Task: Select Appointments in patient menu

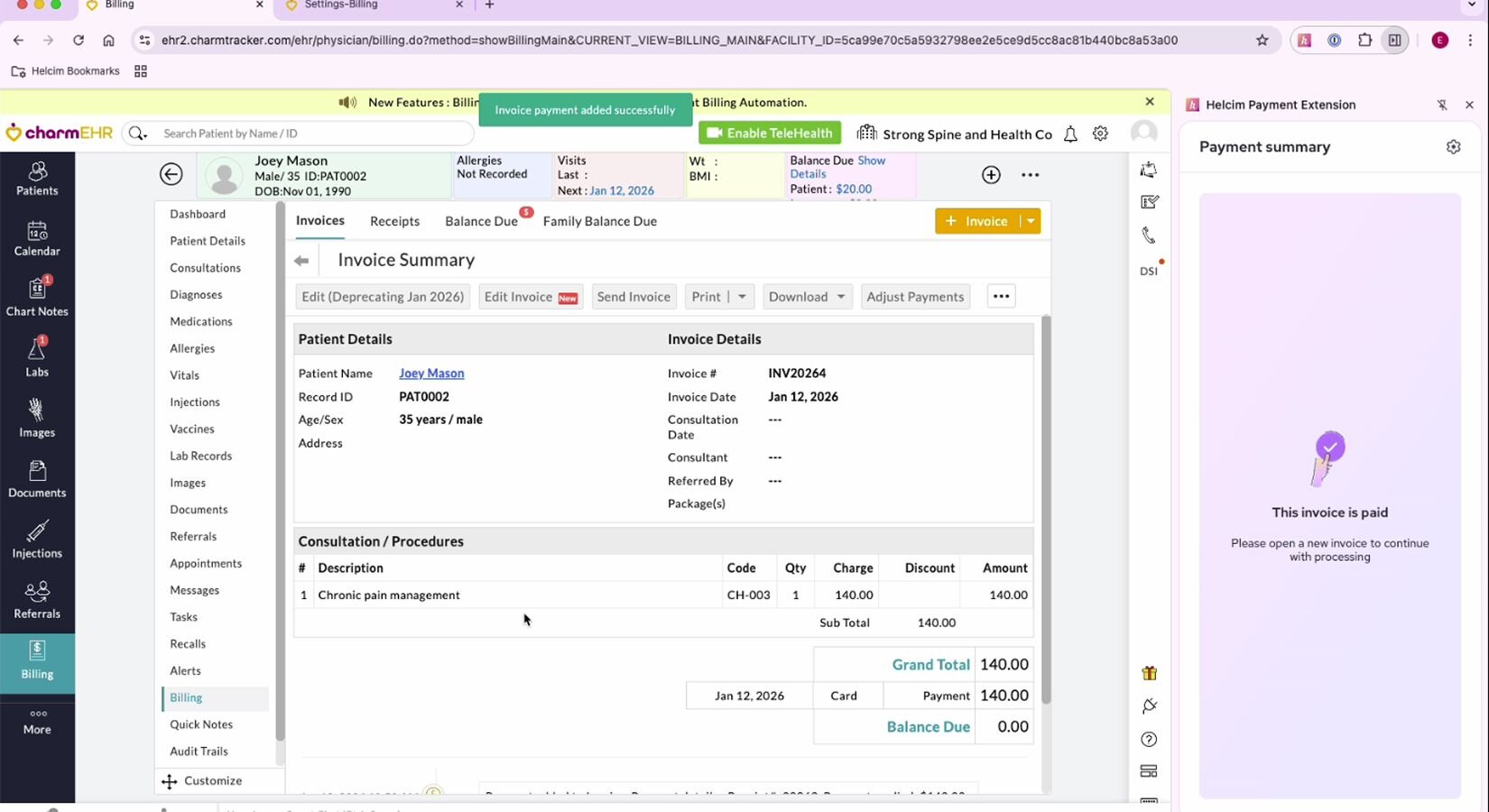Action: (x=206, y=563)
